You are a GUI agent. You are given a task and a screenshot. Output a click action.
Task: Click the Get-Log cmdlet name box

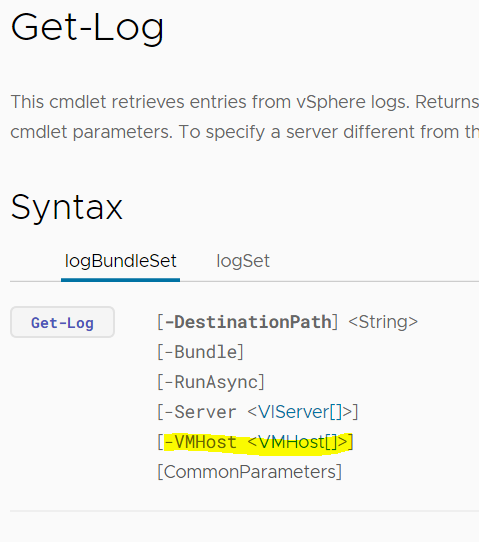62,322
